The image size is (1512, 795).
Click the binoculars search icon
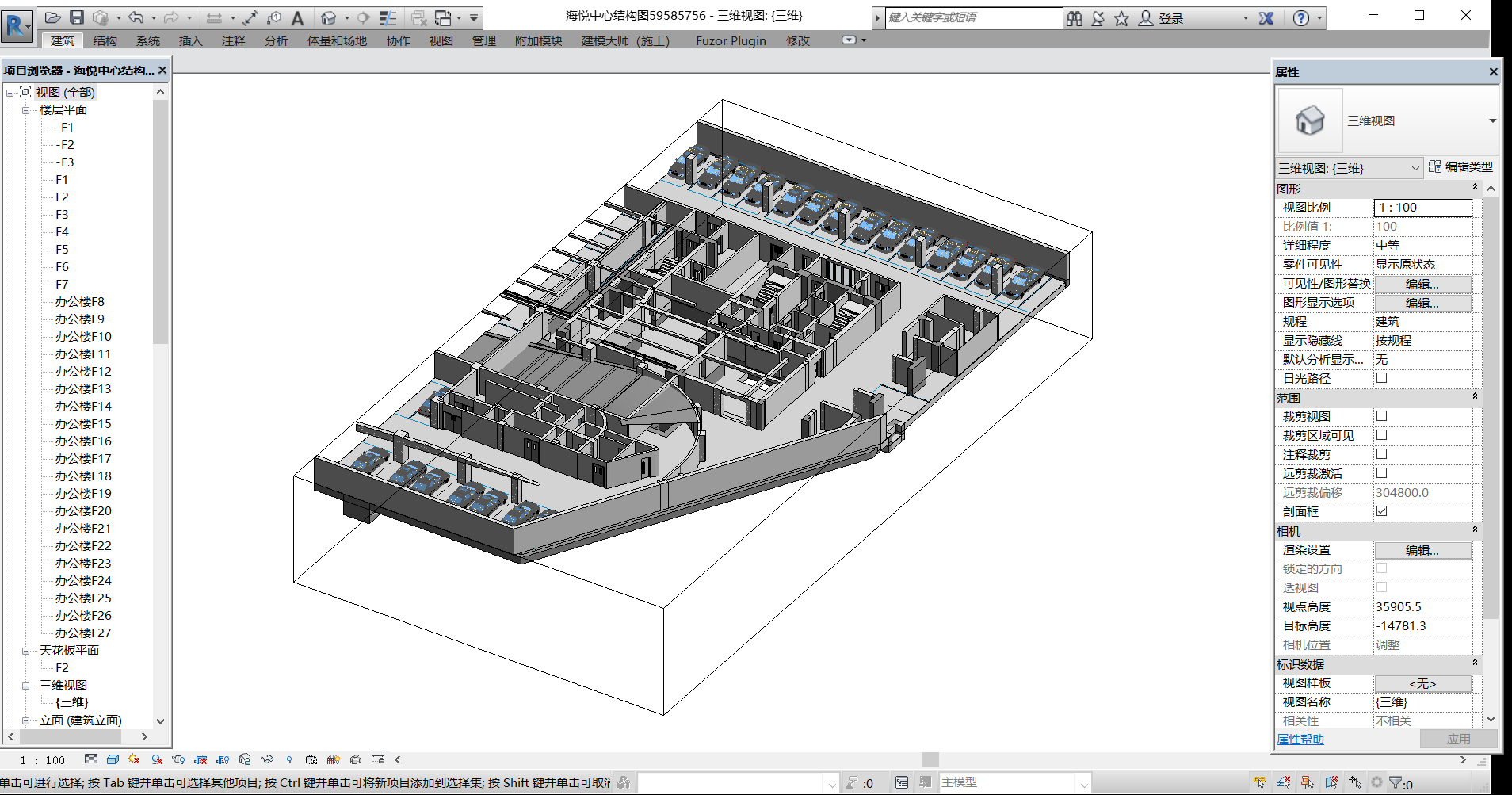(1075, 18)
